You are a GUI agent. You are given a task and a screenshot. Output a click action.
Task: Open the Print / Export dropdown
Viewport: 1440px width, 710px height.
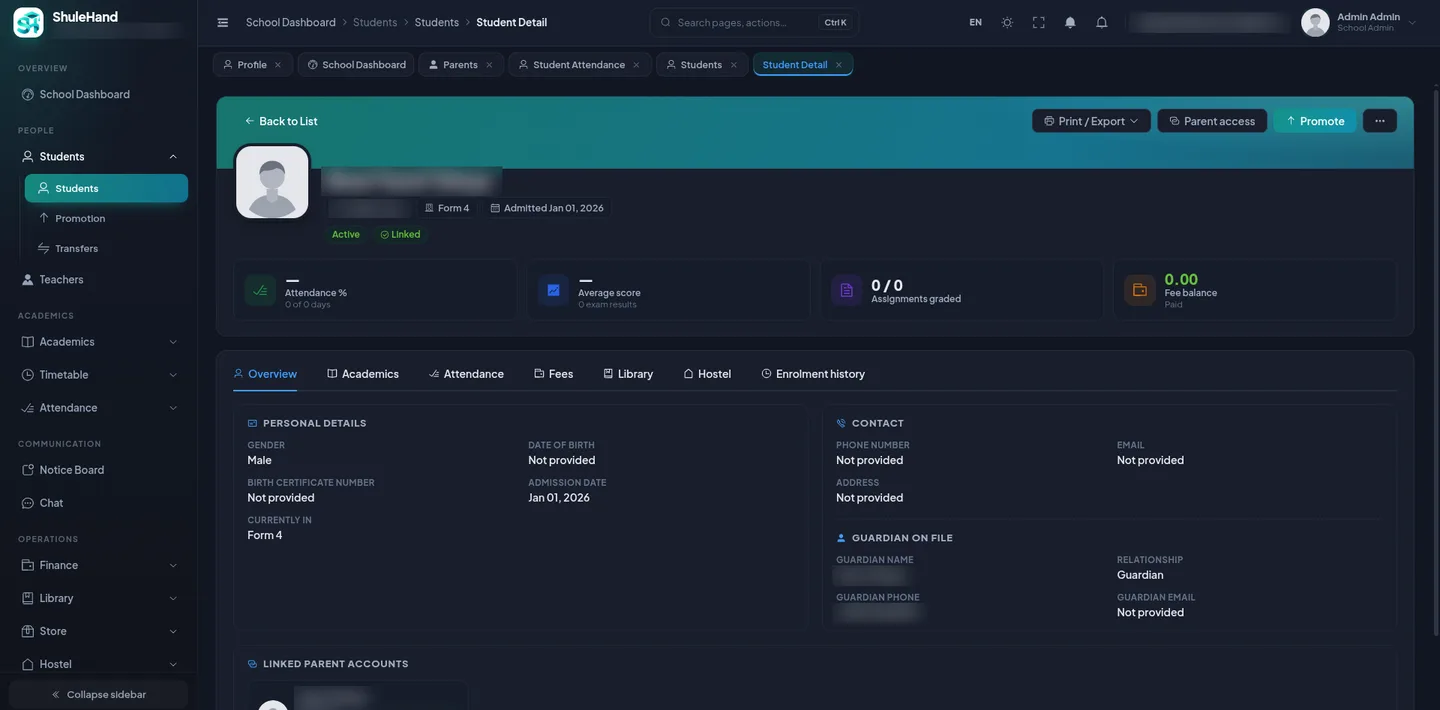pyautogui.click(x=1091, y=121)
